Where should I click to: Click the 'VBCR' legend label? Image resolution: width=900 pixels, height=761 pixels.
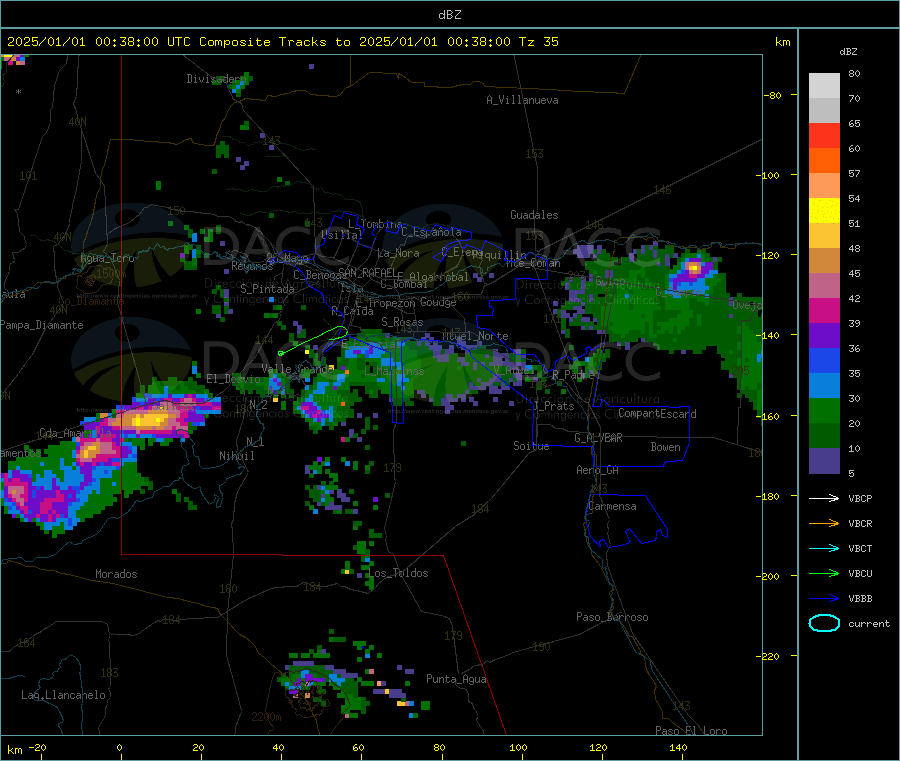860,523
